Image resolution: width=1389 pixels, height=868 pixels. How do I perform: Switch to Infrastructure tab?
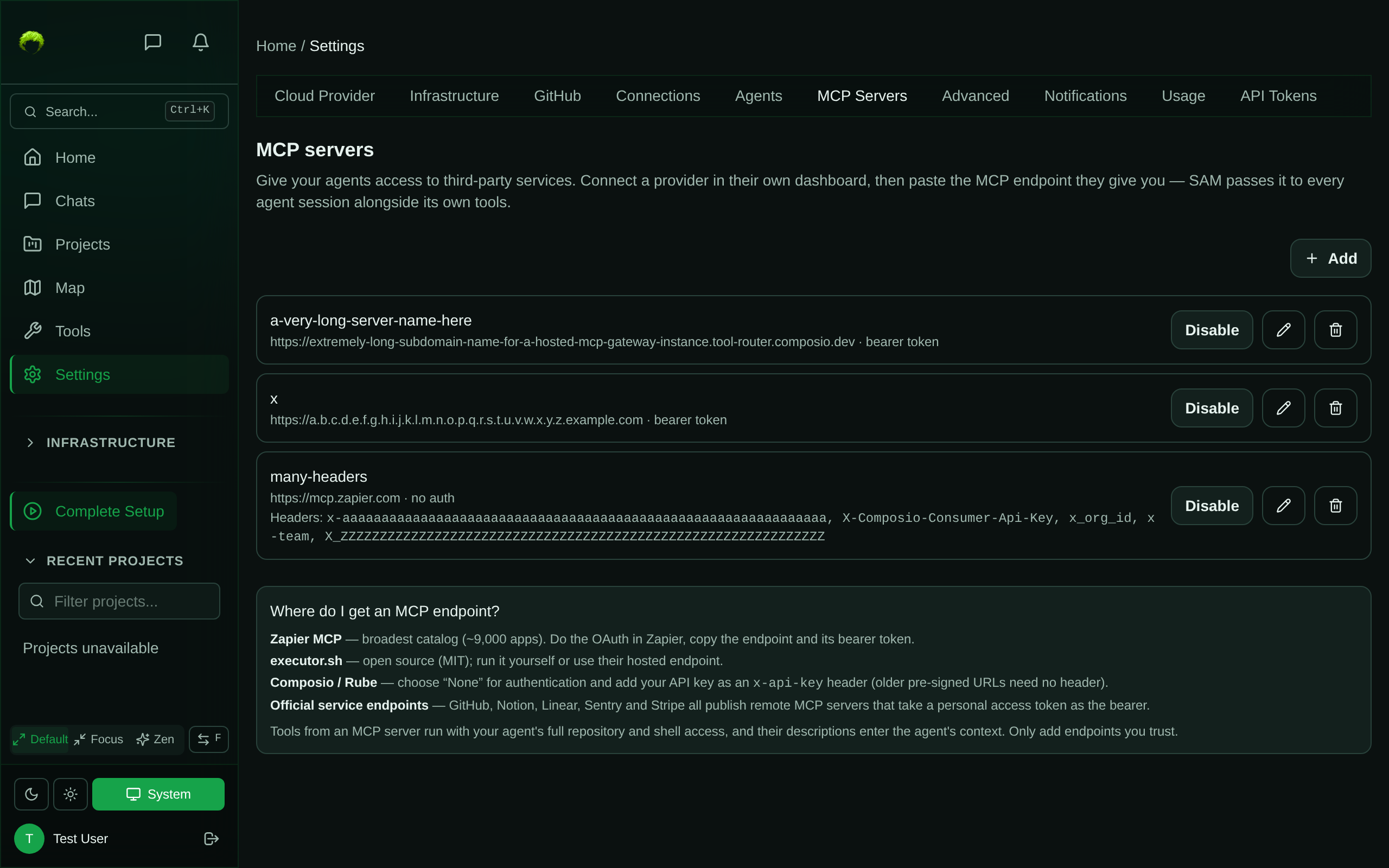tap(454, 96)
